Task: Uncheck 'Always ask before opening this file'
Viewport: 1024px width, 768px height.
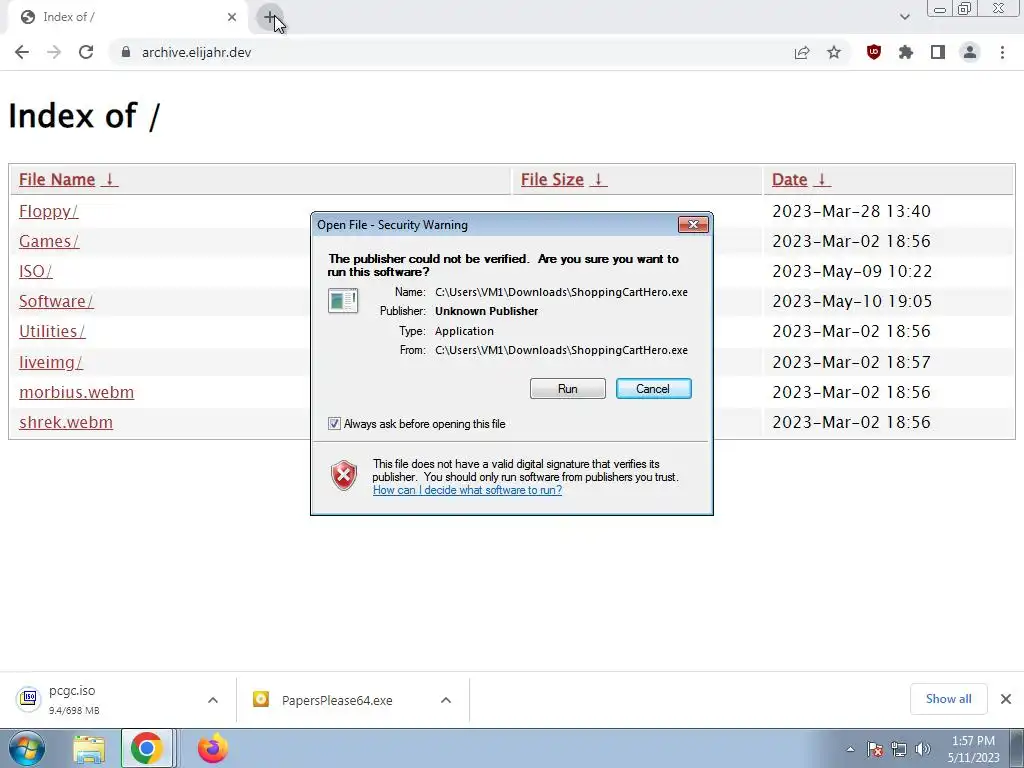Action: [334, 424]
